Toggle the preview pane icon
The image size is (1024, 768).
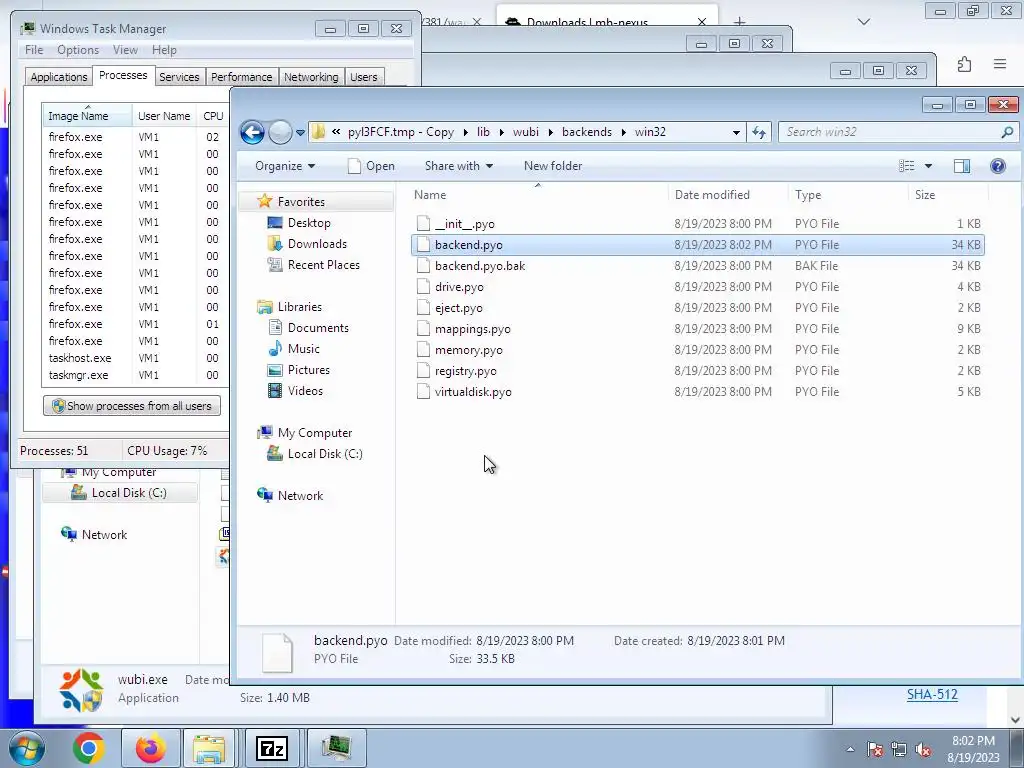[962, 166]
